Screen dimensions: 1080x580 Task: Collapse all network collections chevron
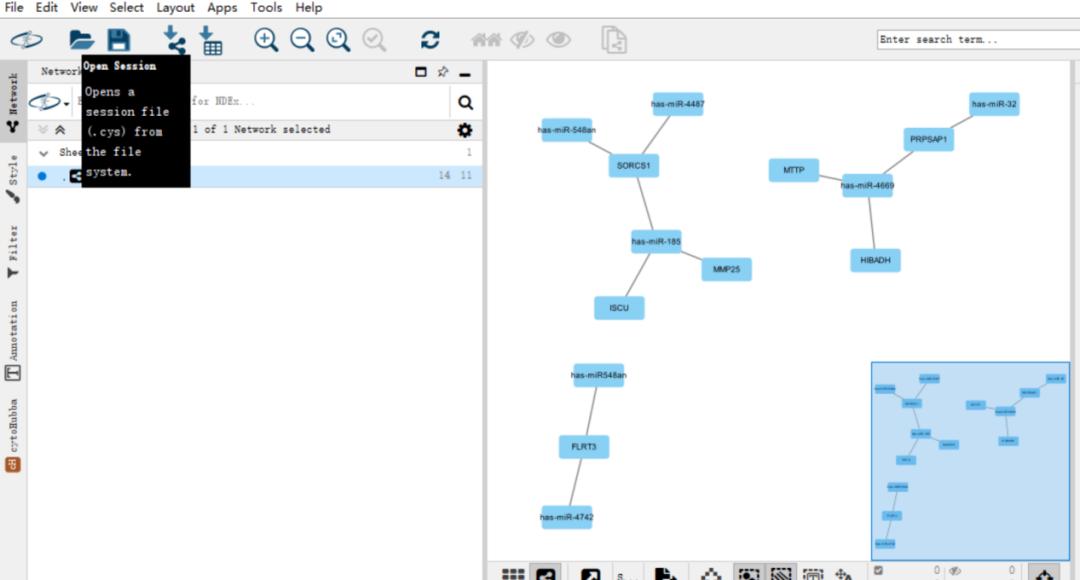[60, 130]
